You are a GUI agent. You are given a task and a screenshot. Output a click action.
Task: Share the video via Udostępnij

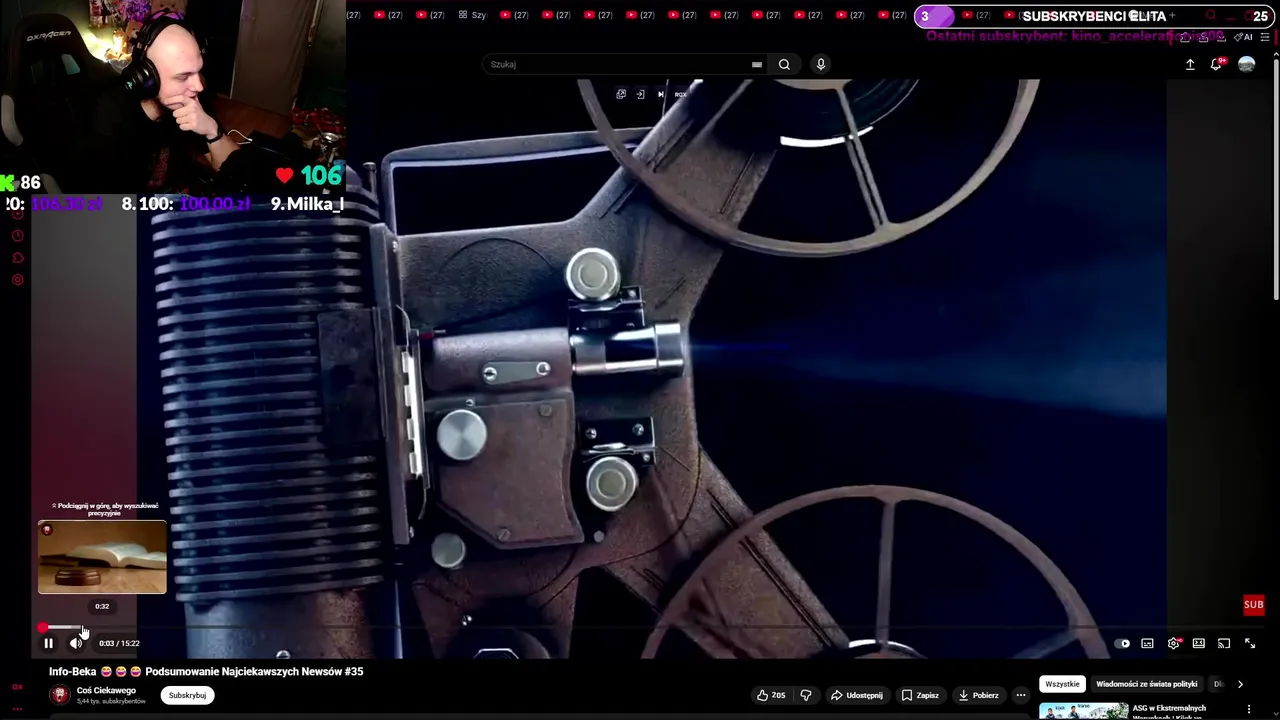coord(856,695)
